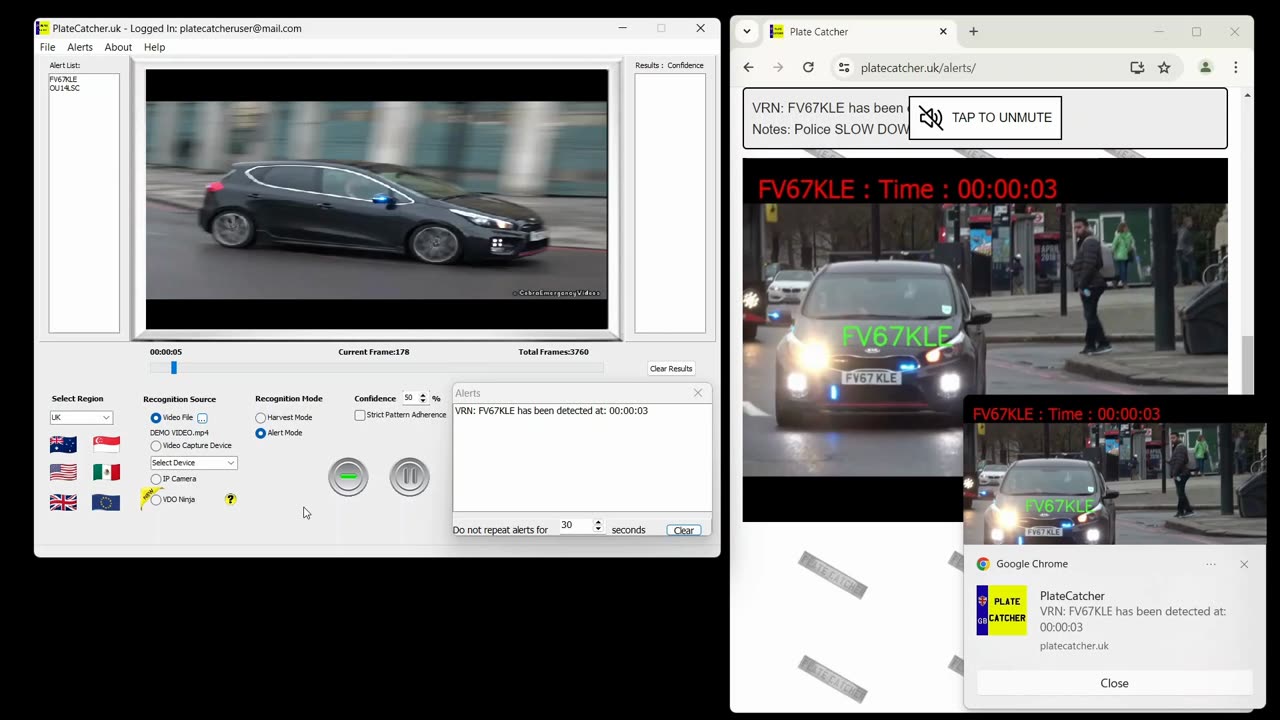This screenshot has height=720, width=1280.
Task: Open Chrome three-dot menu
Action: [1236, 67]
